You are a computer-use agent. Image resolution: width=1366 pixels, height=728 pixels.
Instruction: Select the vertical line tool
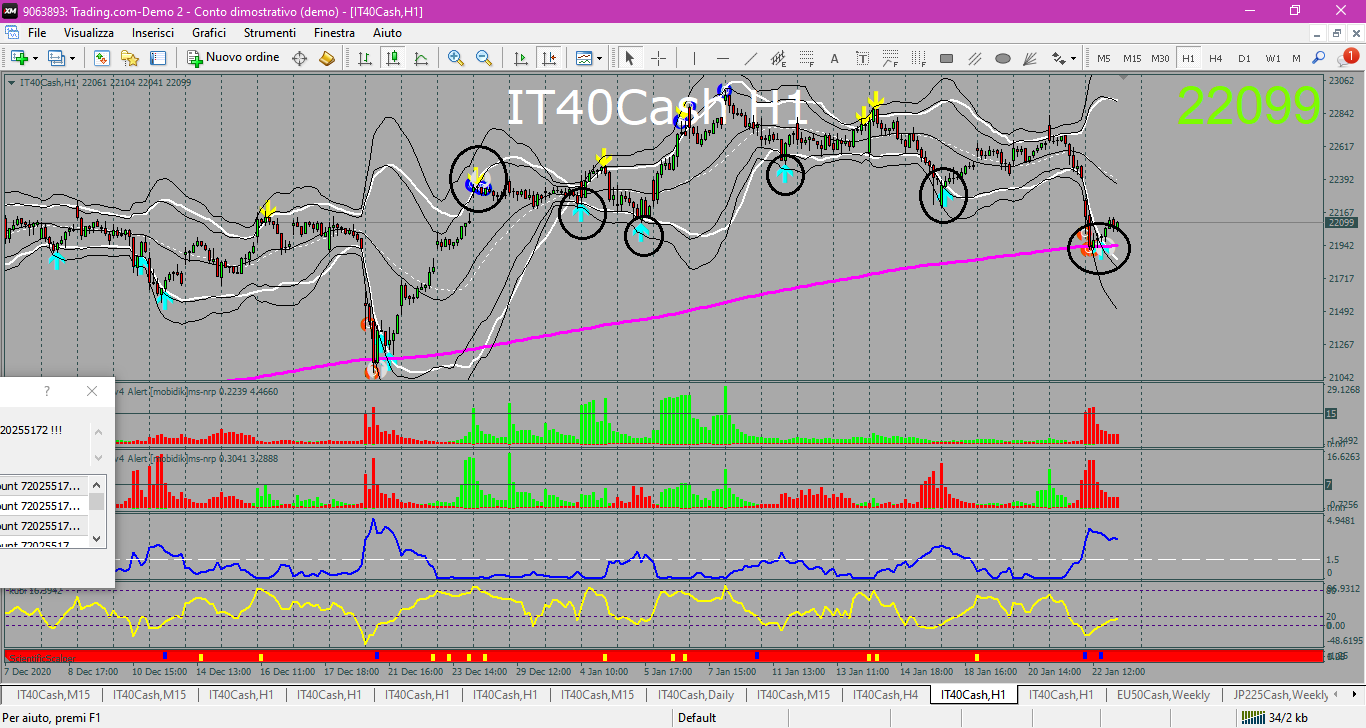(x=693, y=58)
